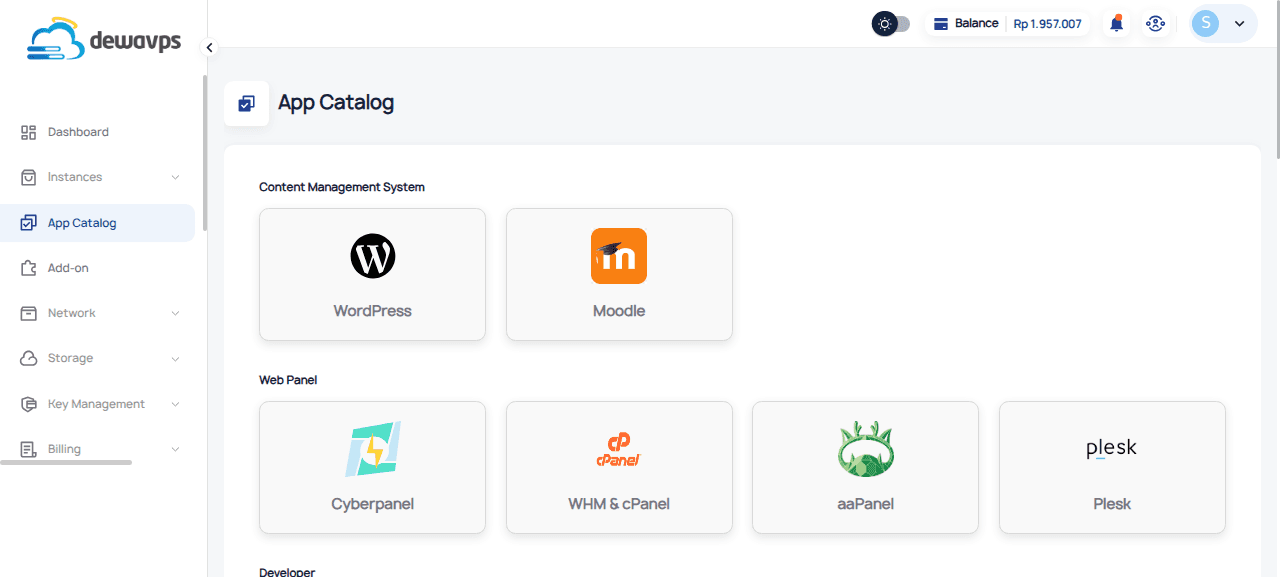This screenshot has width=1280, height=577.
Task: Open the Add-on puzzle icon
Action: coord(29,267)
